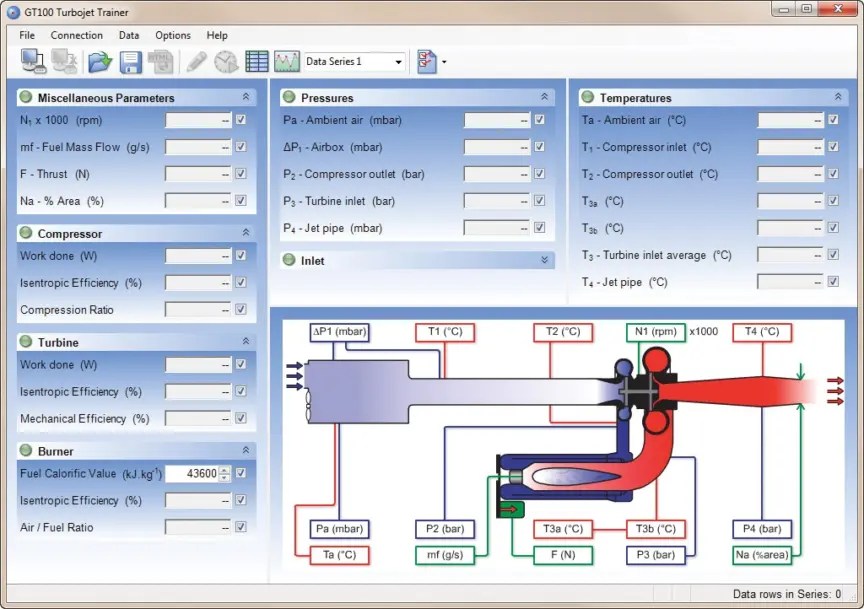This screenshot has width=864, height=609.
Task: Open the Help menu
Action: click(x=217, y=35)
